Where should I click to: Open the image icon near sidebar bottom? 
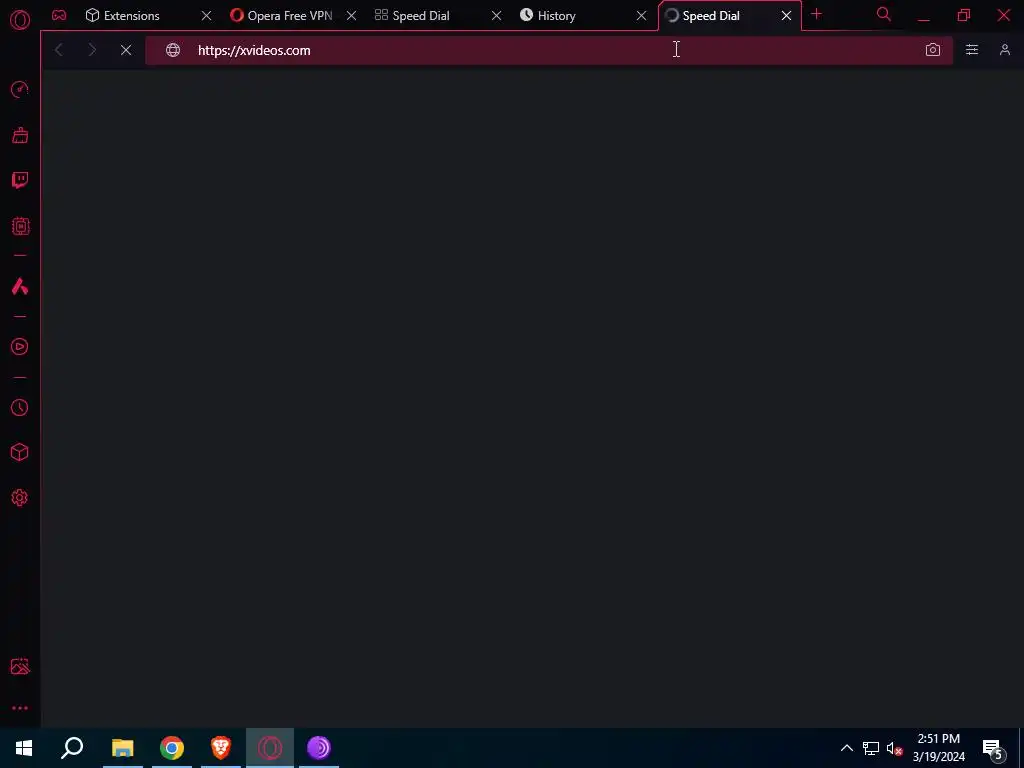click(x=20, y=666)
